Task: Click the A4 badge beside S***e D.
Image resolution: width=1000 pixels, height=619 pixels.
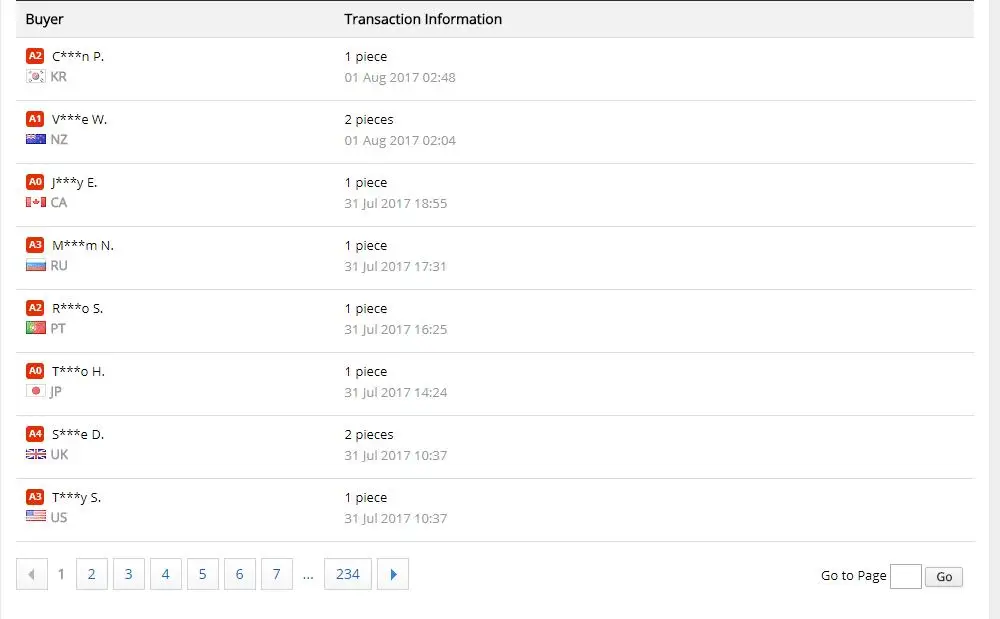Action: pos(35,434)
